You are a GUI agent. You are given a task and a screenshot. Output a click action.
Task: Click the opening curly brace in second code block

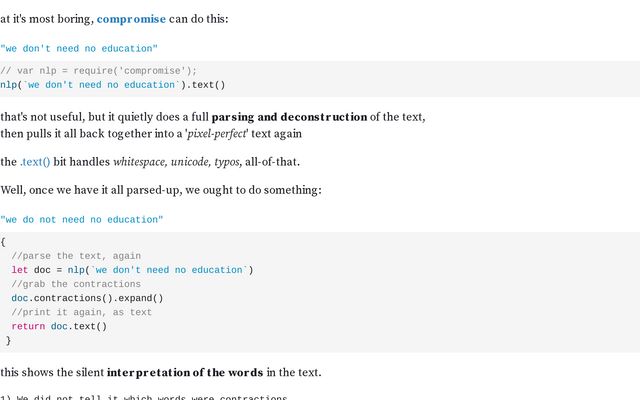pos(3,242)
